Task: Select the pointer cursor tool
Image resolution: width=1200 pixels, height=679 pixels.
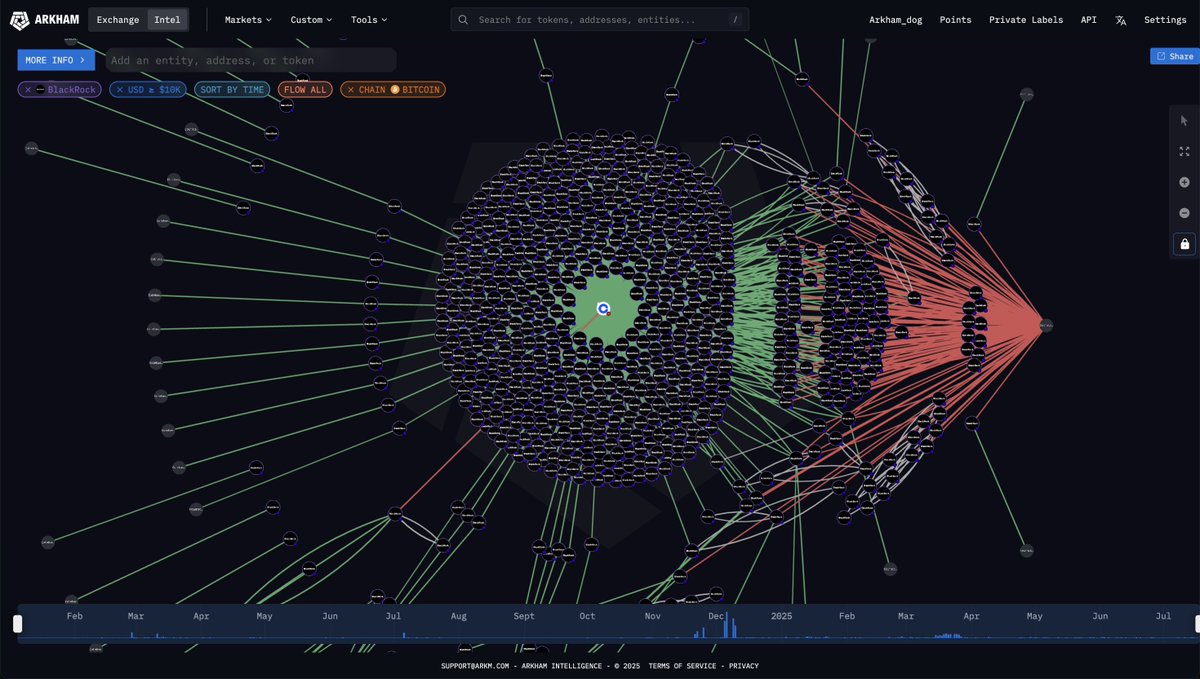Action: (1185, 121)
